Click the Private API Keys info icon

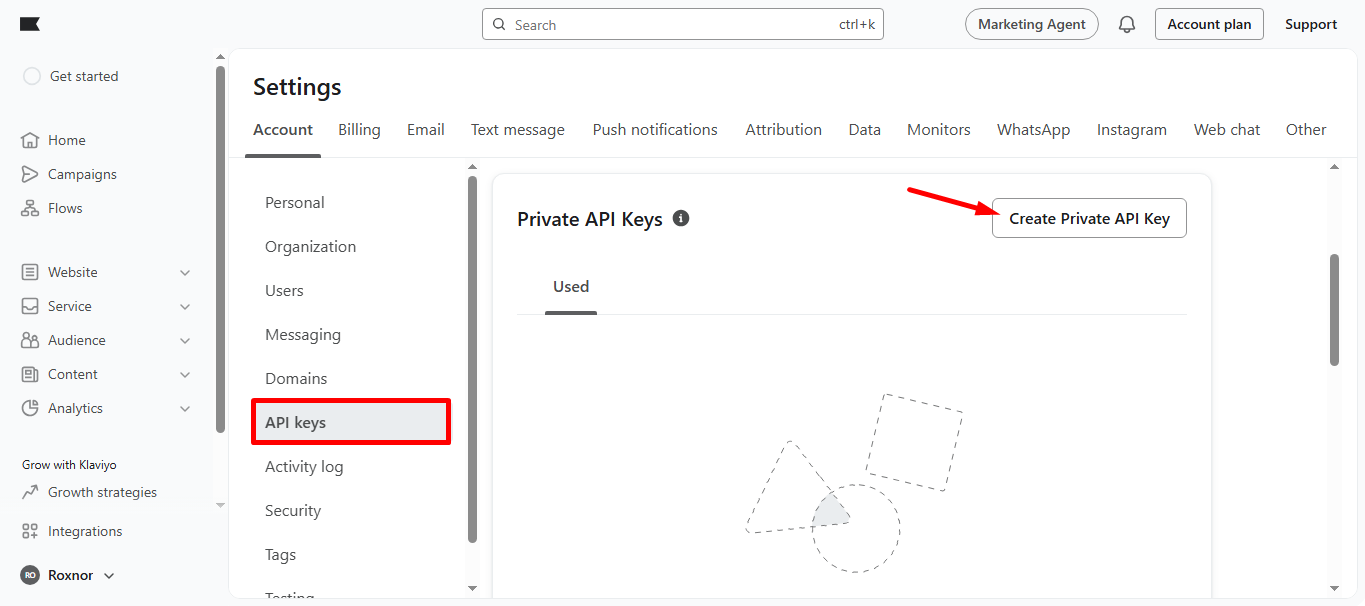point(681,217)
